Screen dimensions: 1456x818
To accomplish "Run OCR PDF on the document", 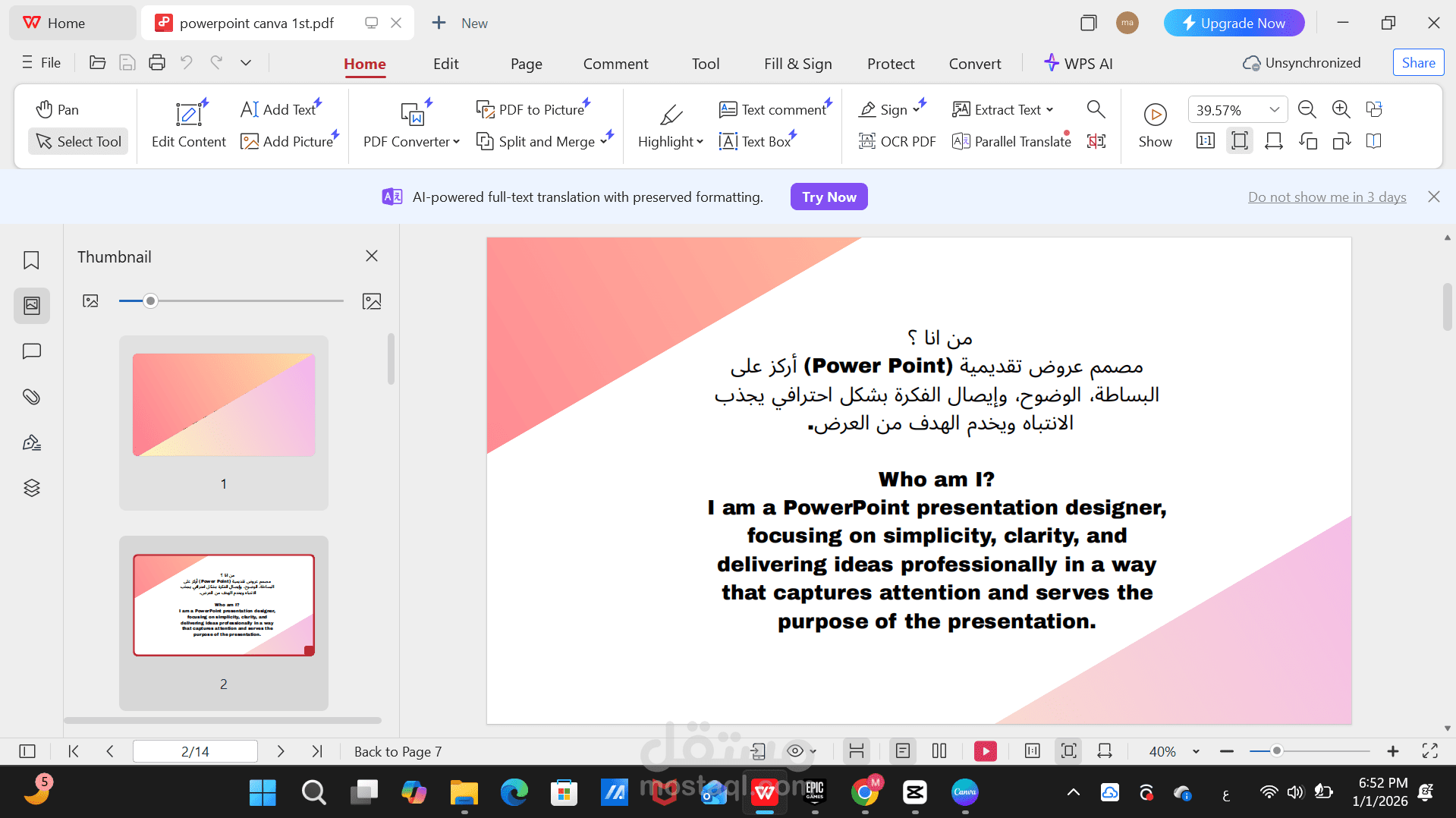I will pos(897,141).
